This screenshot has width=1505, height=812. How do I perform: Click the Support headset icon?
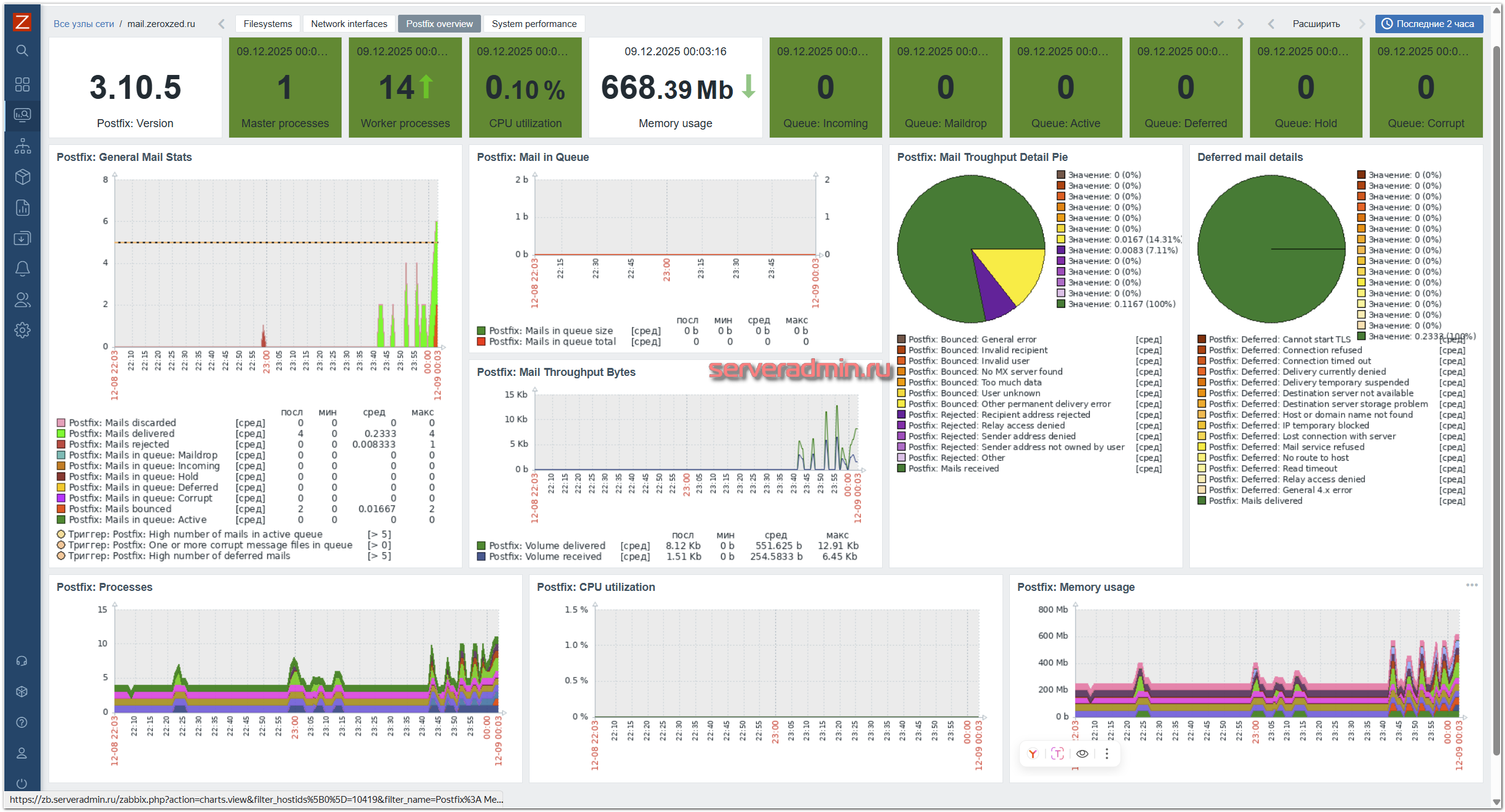click(x=22, y=661)
